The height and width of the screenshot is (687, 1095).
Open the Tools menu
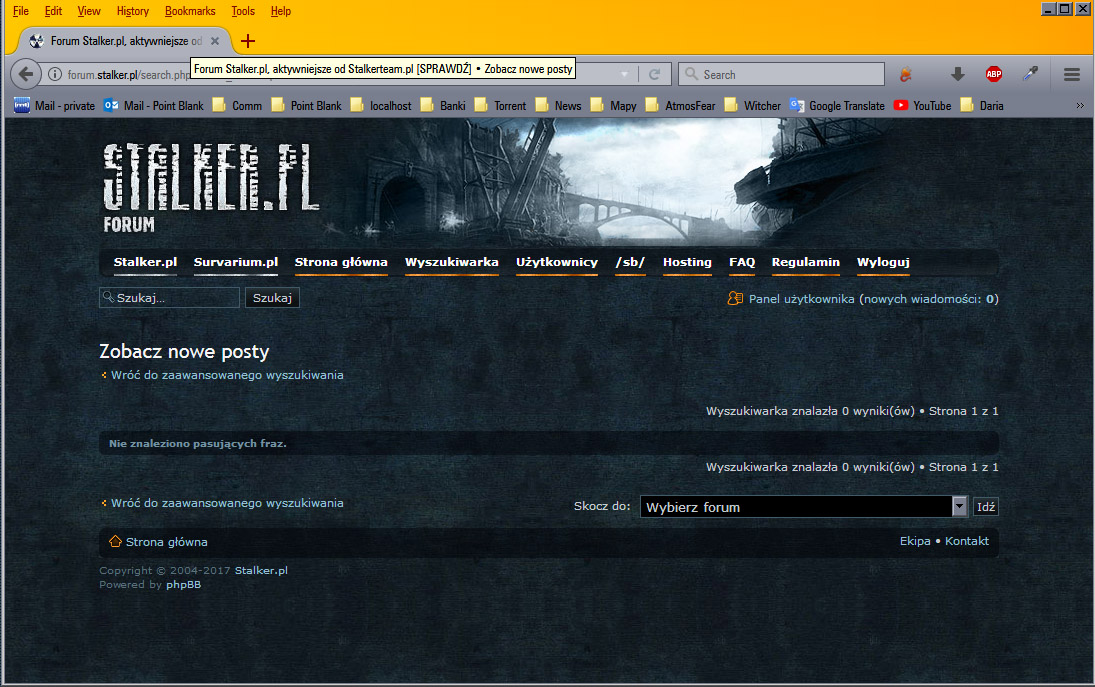[243, 11]
